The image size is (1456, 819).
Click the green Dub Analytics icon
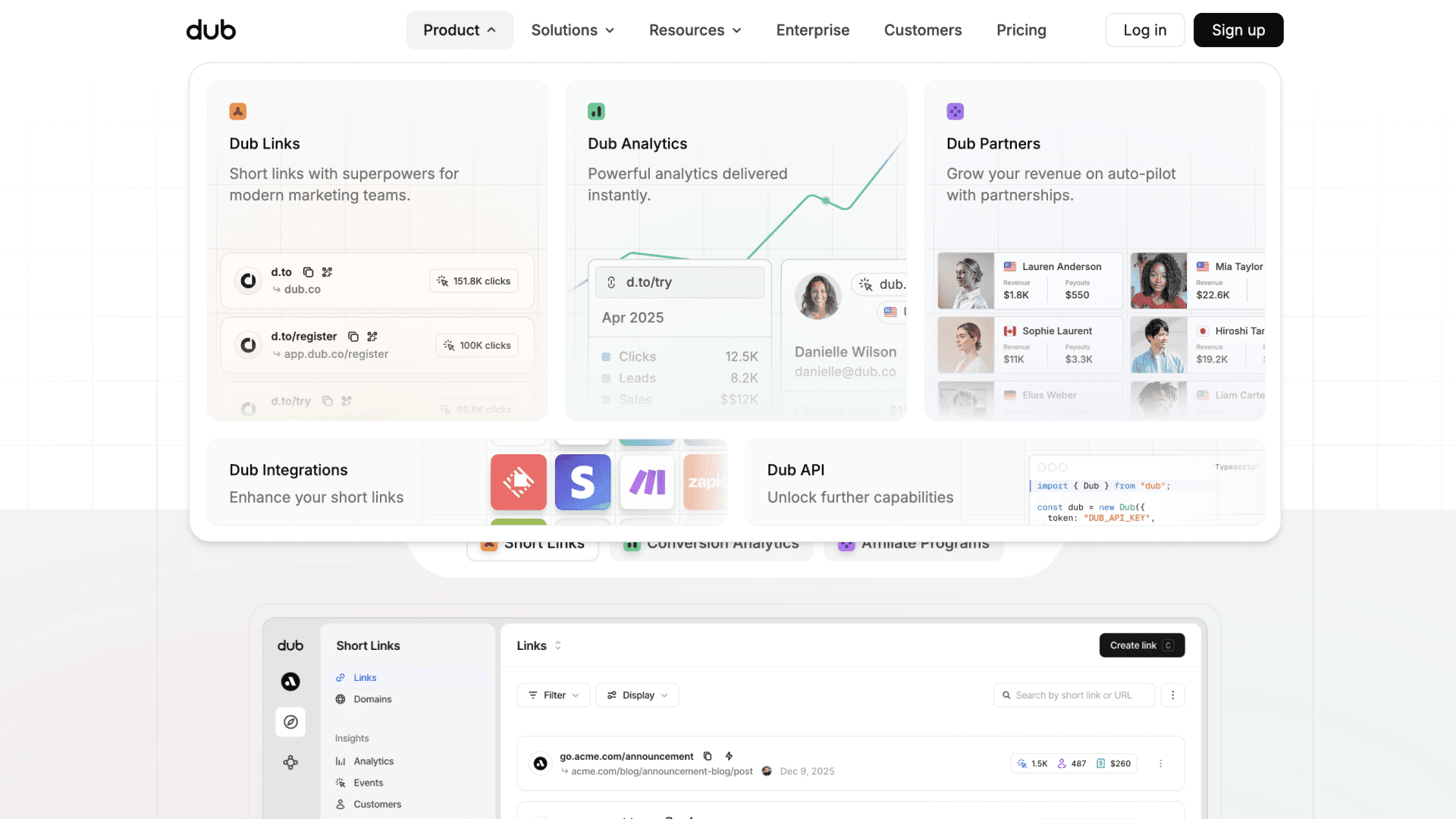(596, 111)
